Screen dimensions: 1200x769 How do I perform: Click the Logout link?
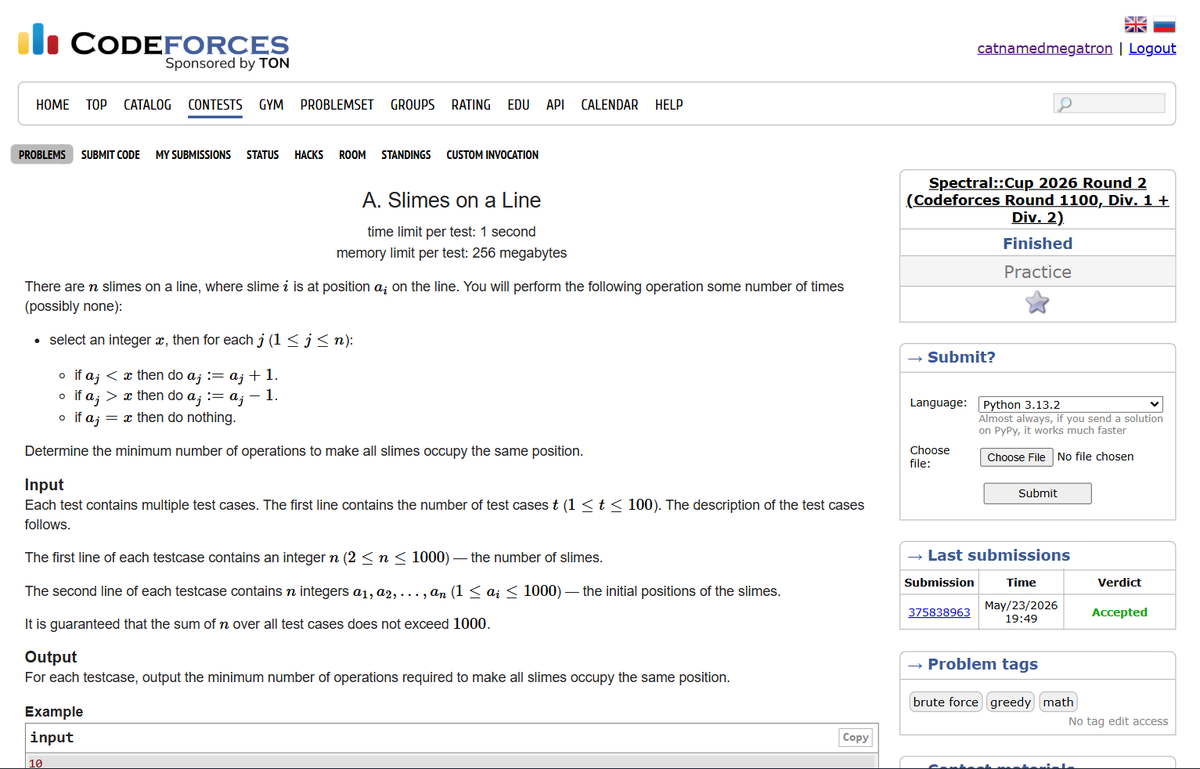[1152, 48]
